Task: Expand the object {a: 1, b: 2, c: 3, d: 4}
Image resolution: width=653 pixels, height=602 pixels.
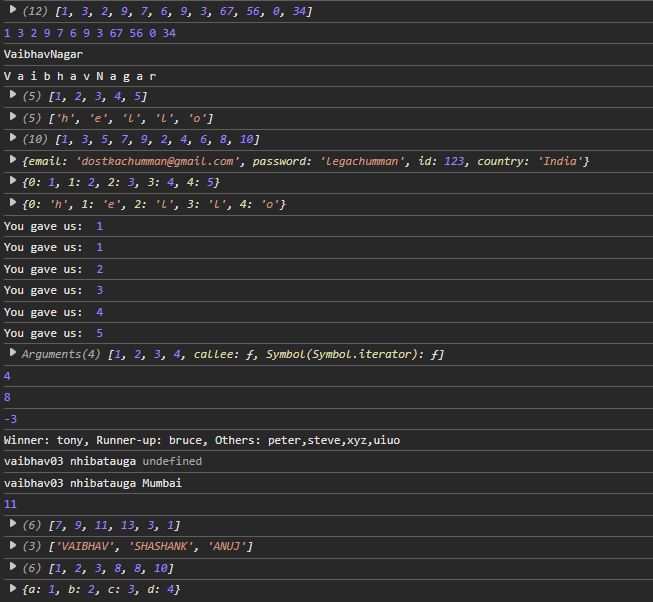Action: tap(13, 588)
